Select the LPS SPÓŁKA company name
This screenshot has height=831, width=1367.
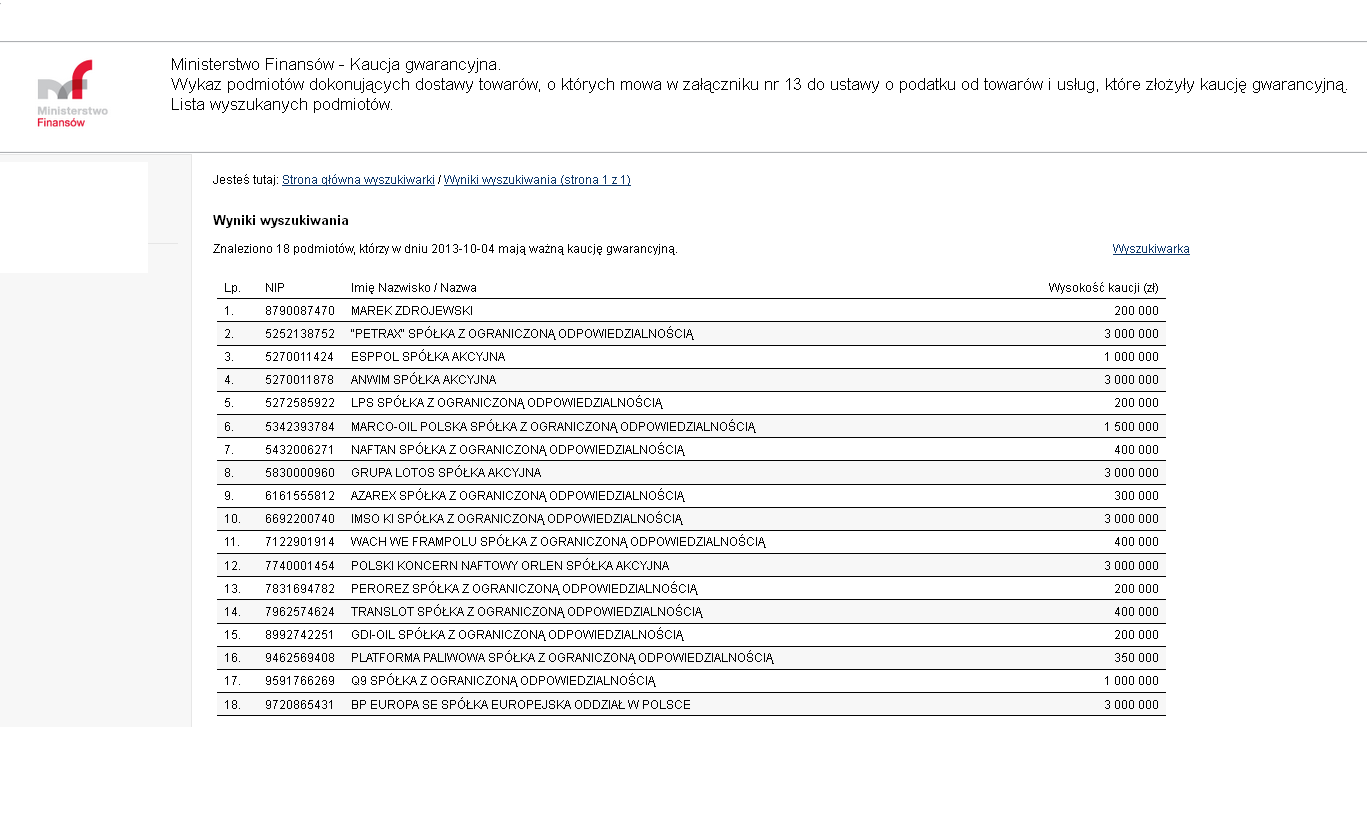click(x=507, y=403)
